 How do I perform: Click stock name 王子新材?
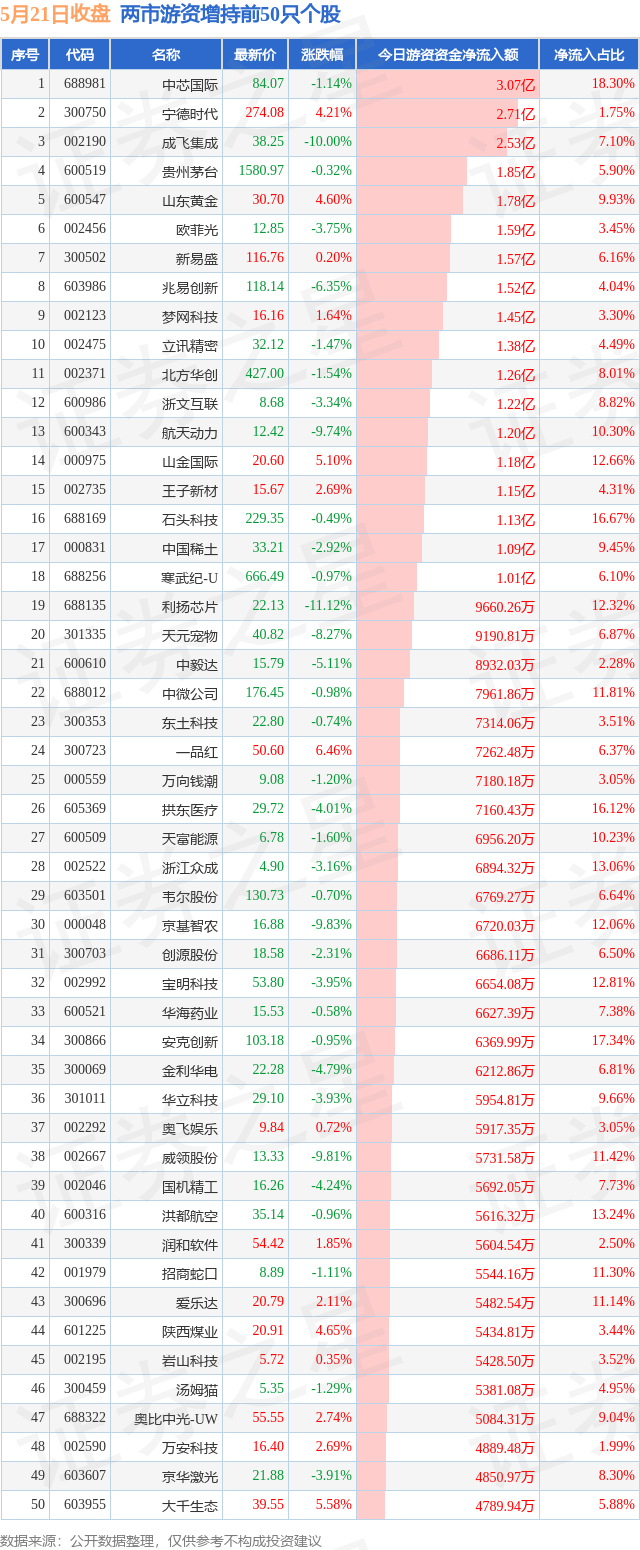click(x=190, y=490)
